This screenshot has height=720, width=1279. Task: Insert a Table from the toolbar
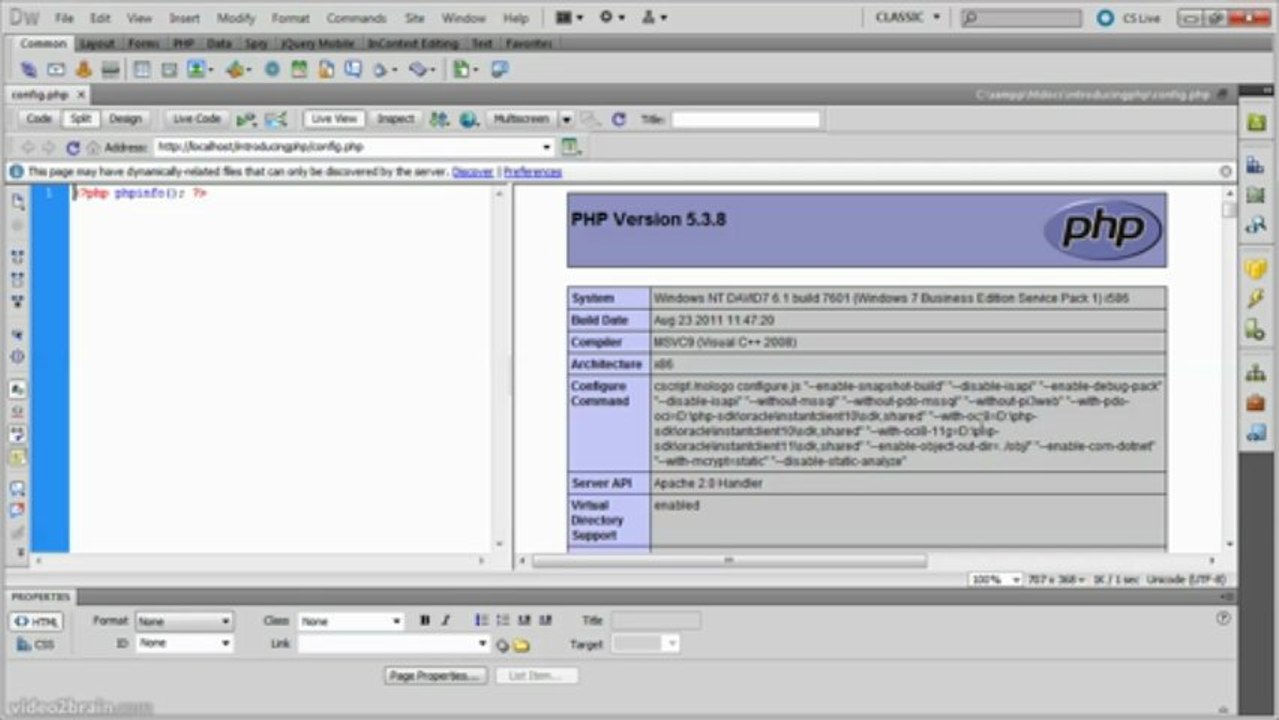coord(142,69)
